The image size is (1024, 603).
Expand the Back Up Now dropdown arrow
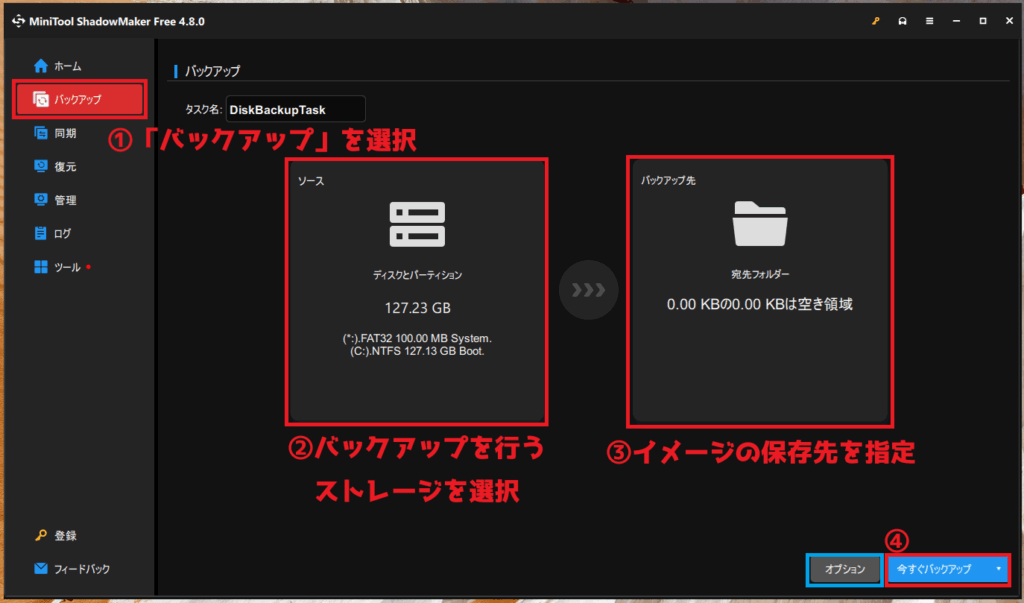[997, 569]
